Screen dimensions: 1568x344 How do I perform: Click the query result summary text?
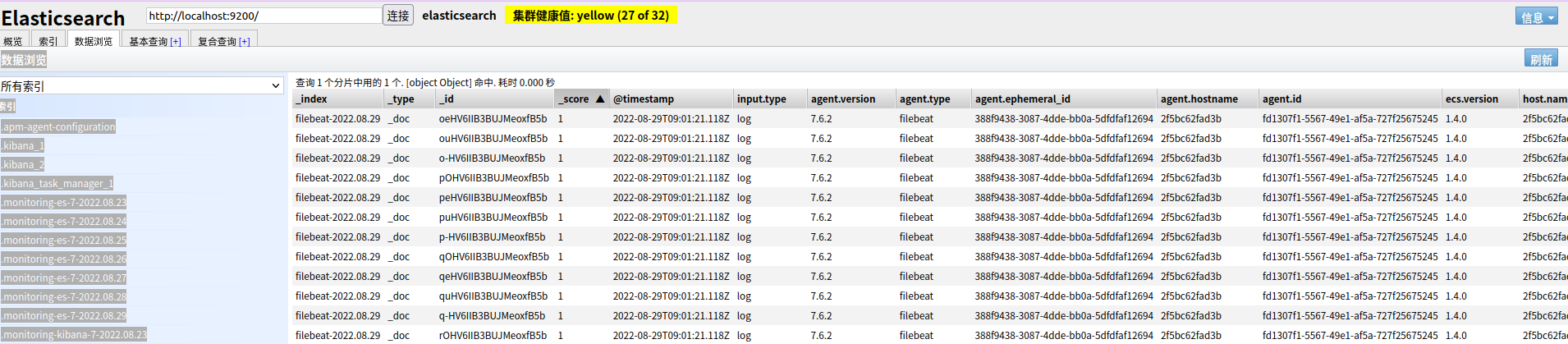pyautogui.click(x=425, y=82)
